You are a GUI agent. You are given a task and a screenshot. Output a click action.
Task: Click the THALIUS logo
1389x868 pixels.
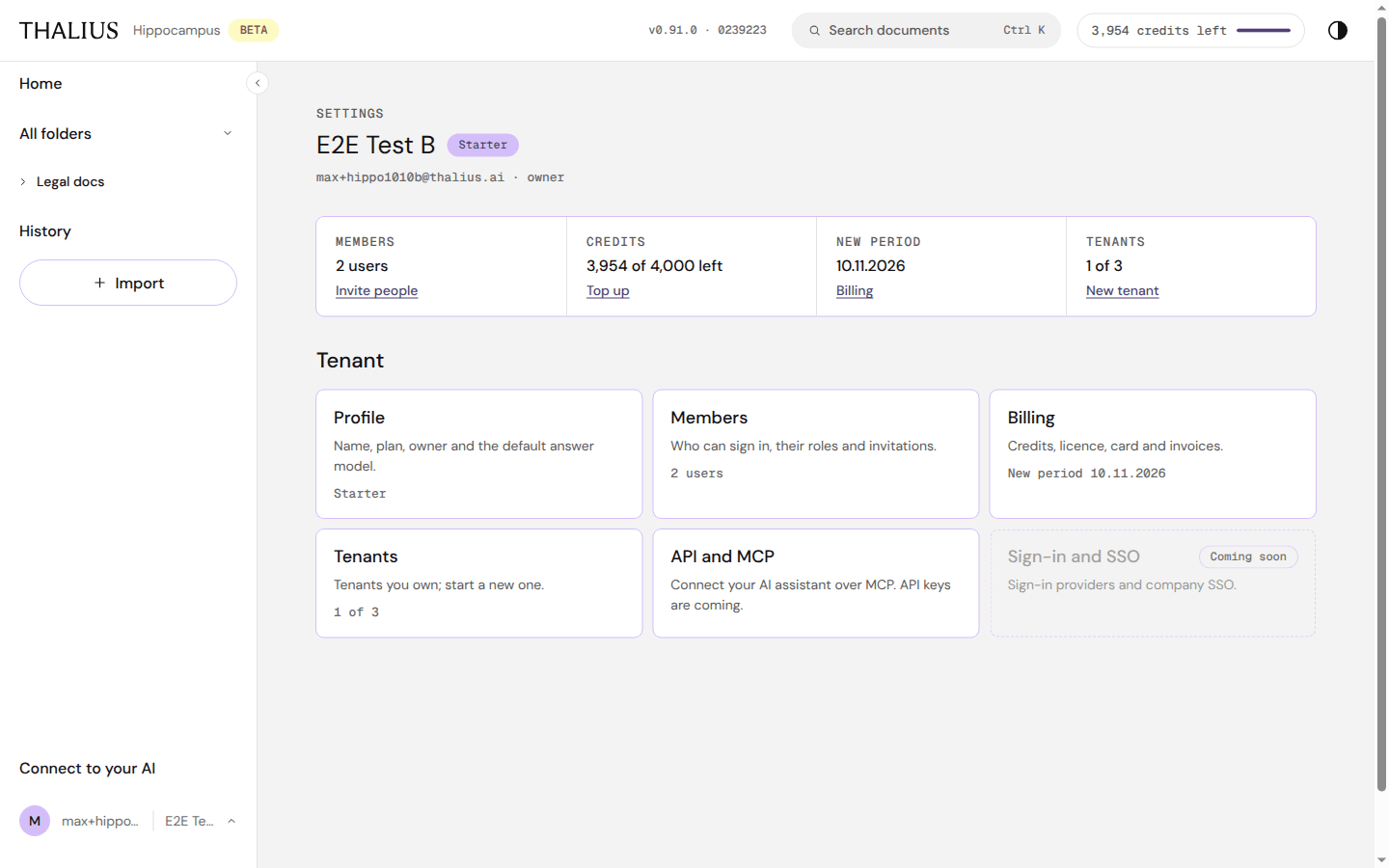pyautogui.click(x=68, y=30)
